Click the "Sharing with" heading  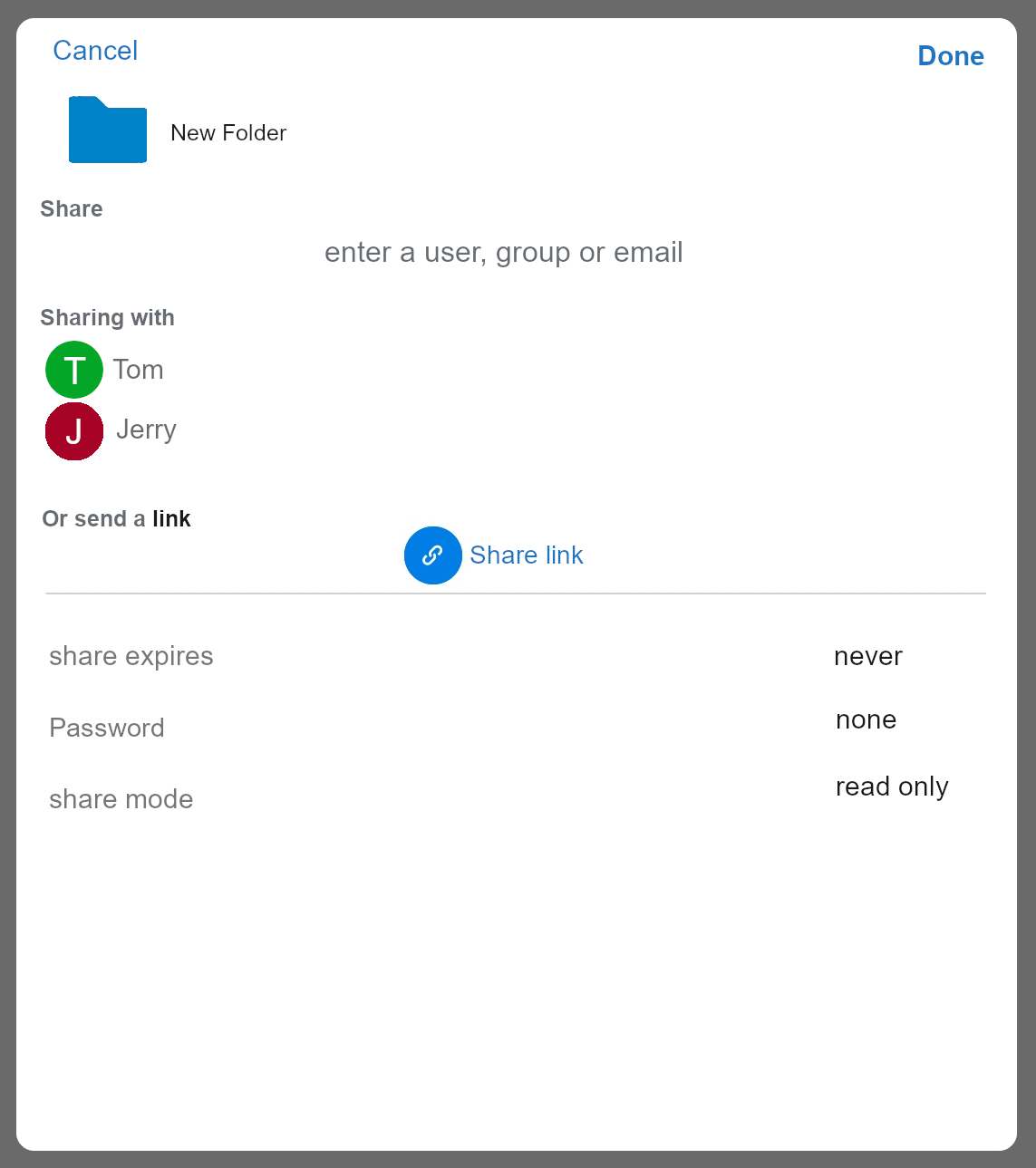click(108, 318)
